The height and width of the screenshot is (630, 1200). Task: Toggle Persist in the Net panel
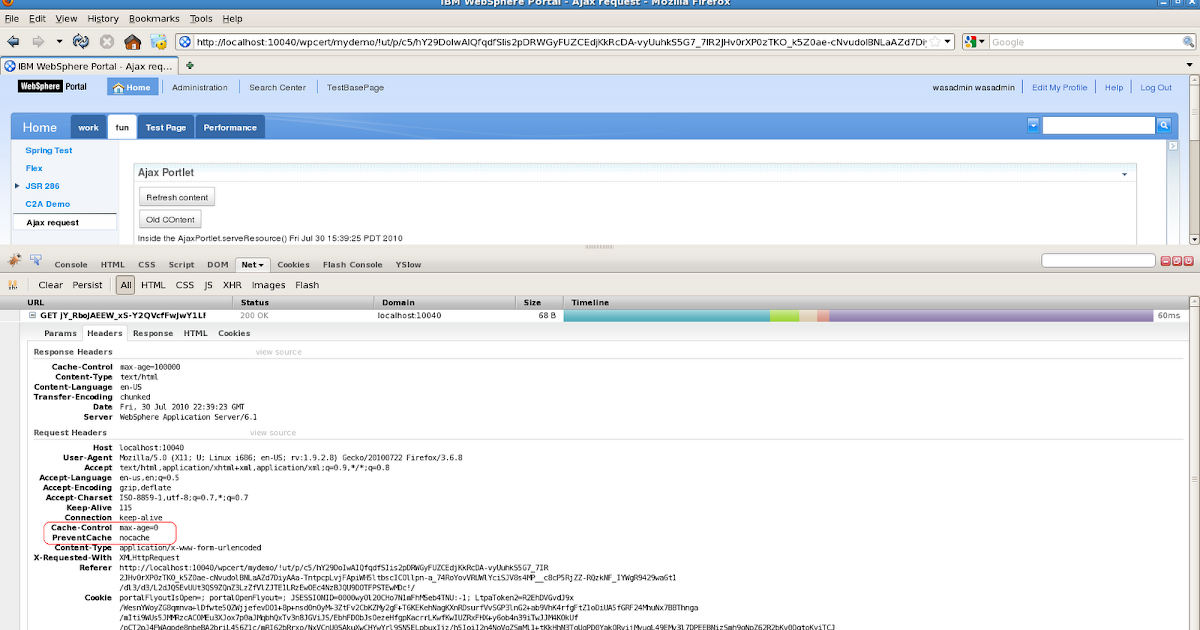88,285
